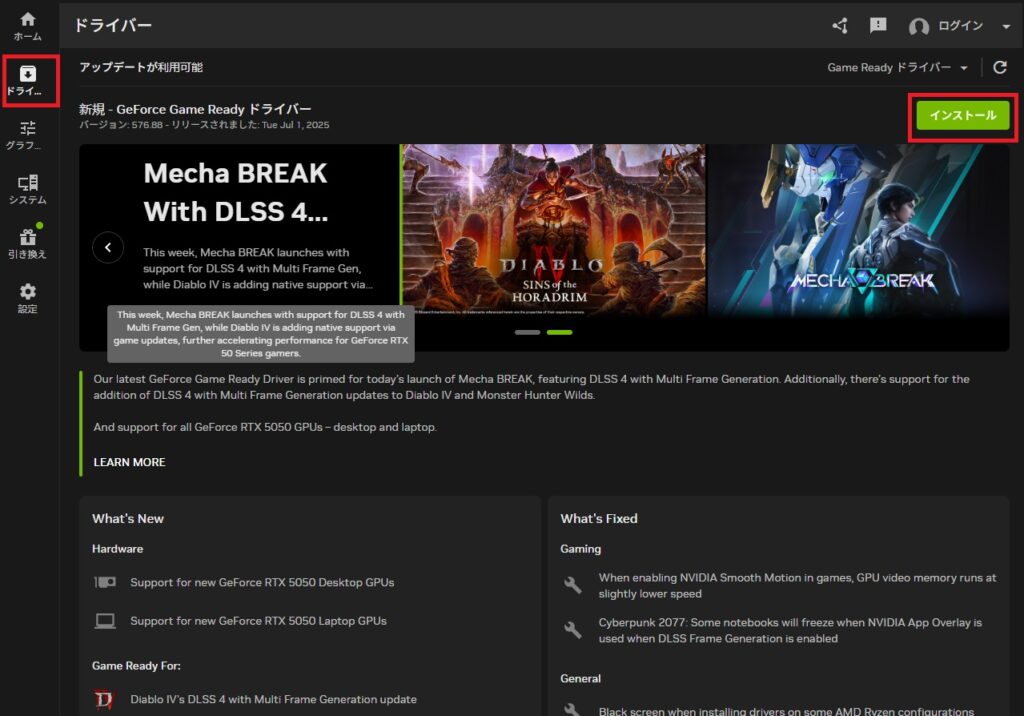Click the 'アップデートが利用可能' status text
This screenshot has width=1024, height=716.
coord(141,67)
